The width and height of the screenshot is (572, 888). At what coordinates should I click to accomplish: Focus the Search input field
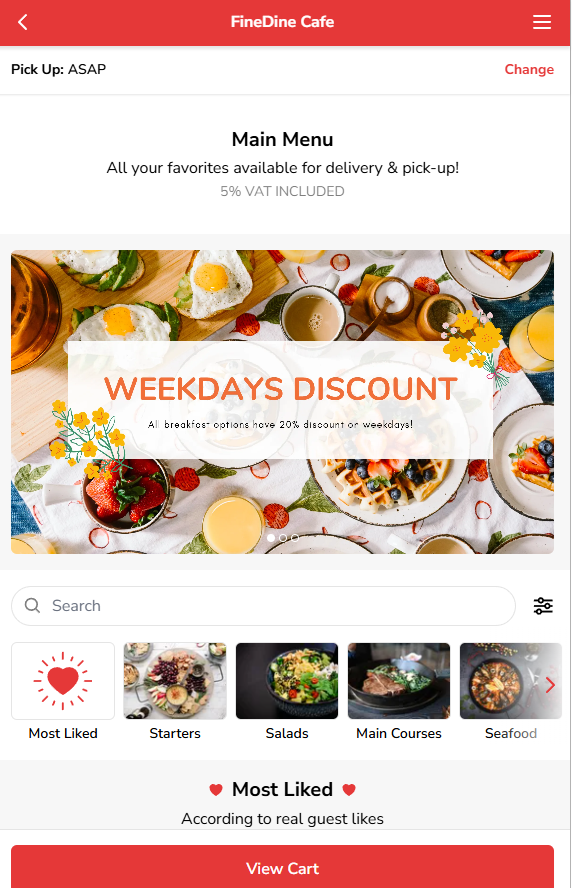263,605
